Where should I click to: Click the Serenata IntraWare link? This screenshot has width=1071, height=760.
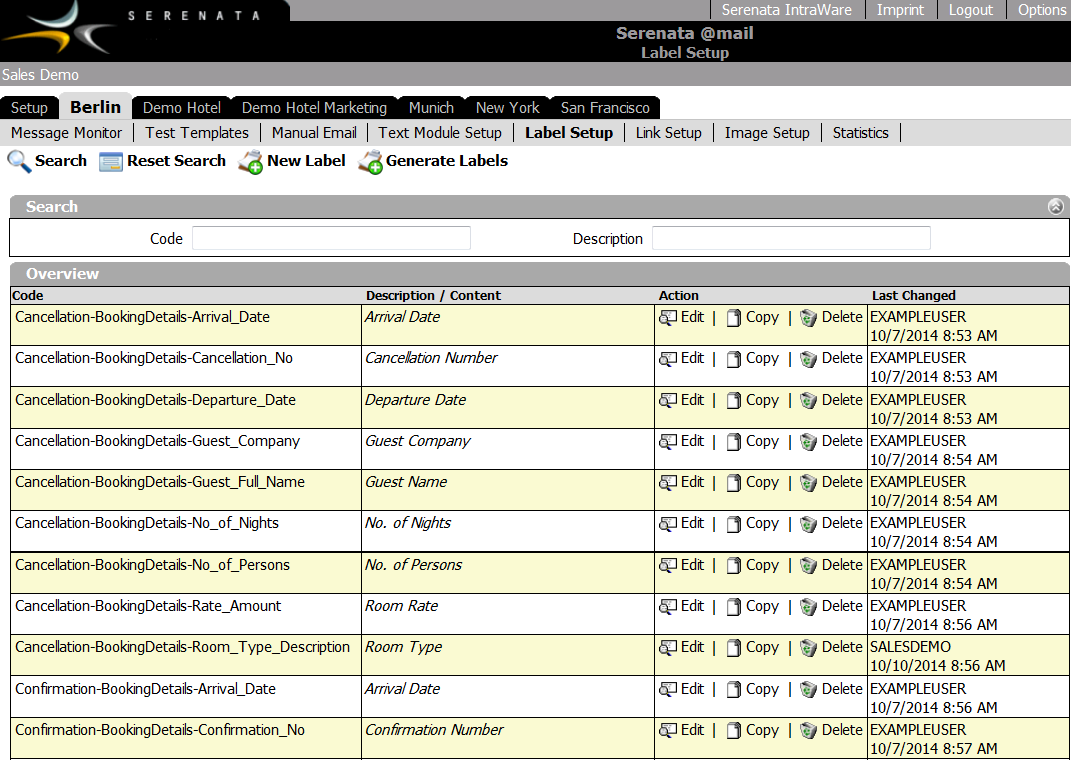point(787,10)
